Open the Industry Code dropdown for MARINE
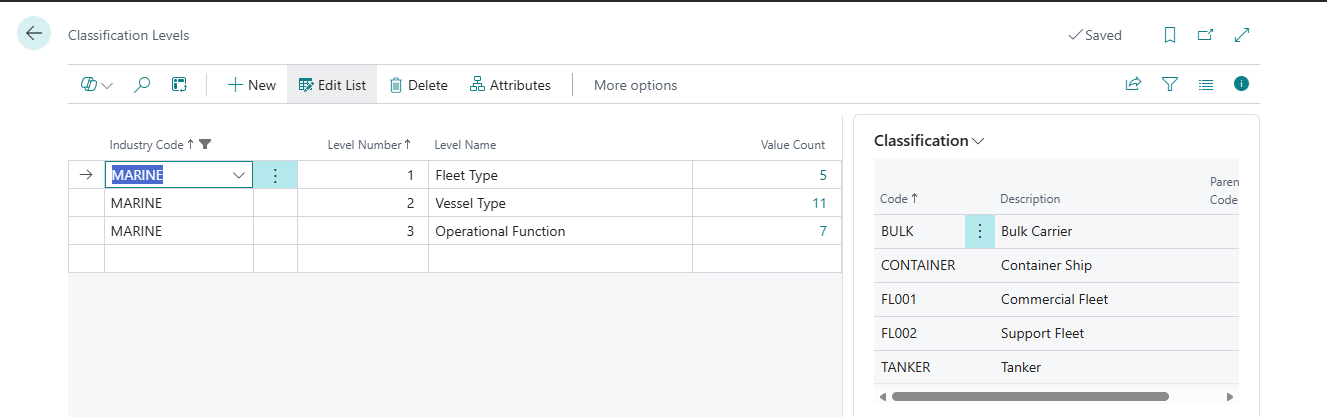 (239, 175)
